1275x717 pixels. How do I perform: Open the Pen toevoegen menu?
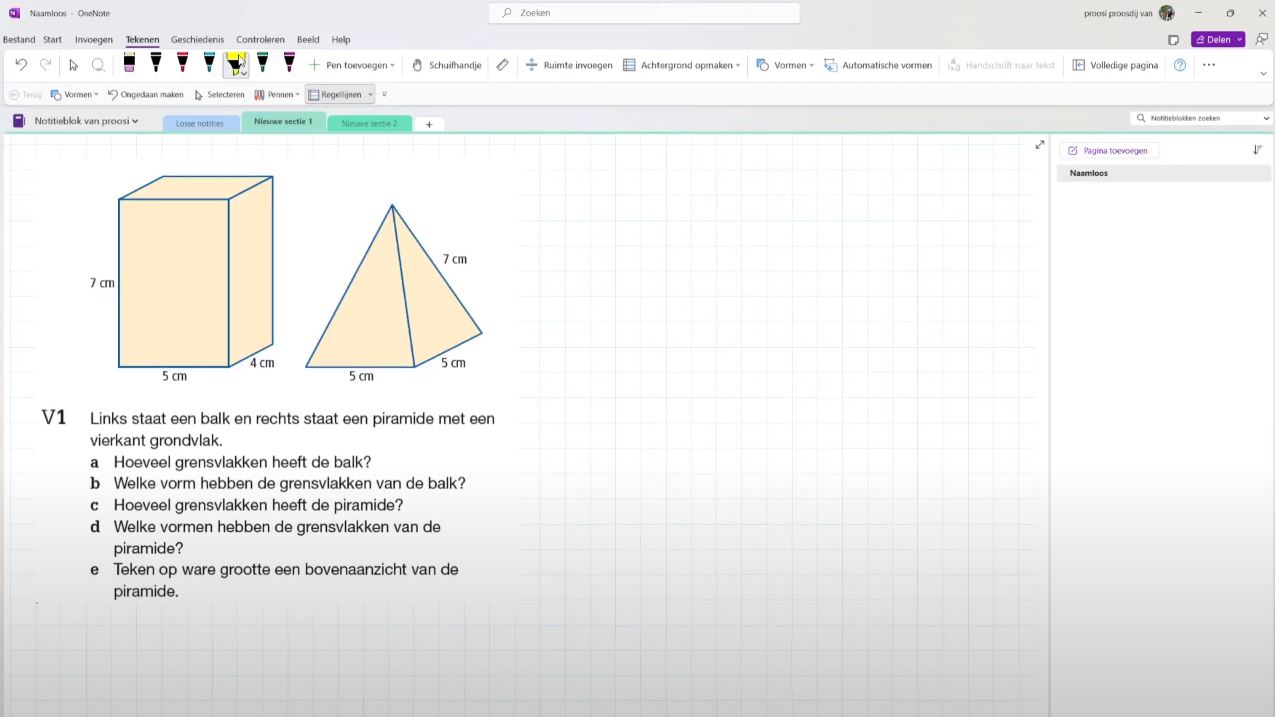click(351, 65)
